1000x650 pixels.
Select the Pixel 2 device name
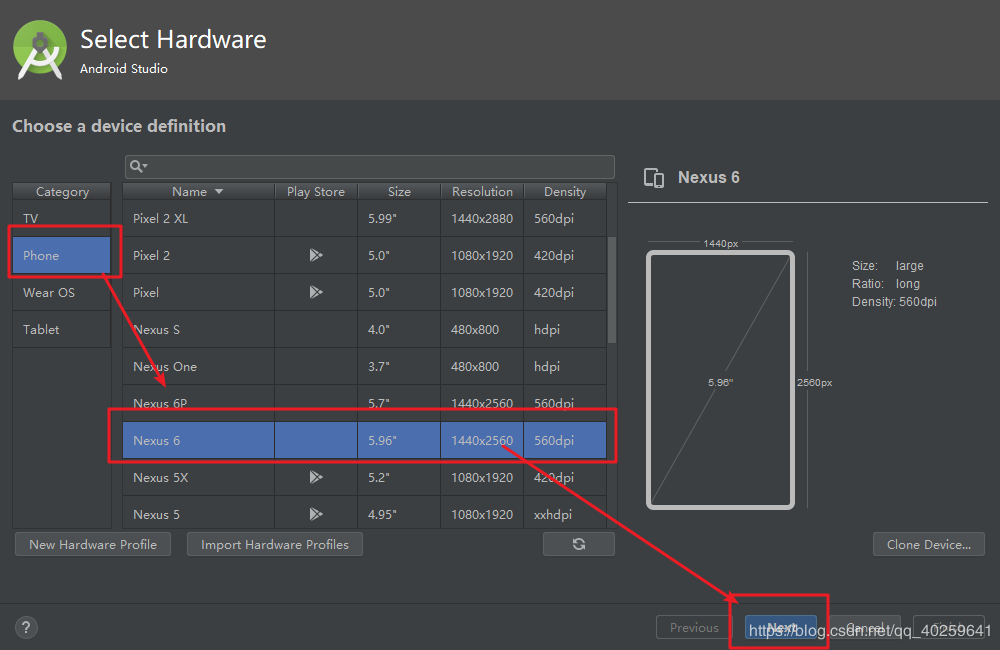click(151, 255)
